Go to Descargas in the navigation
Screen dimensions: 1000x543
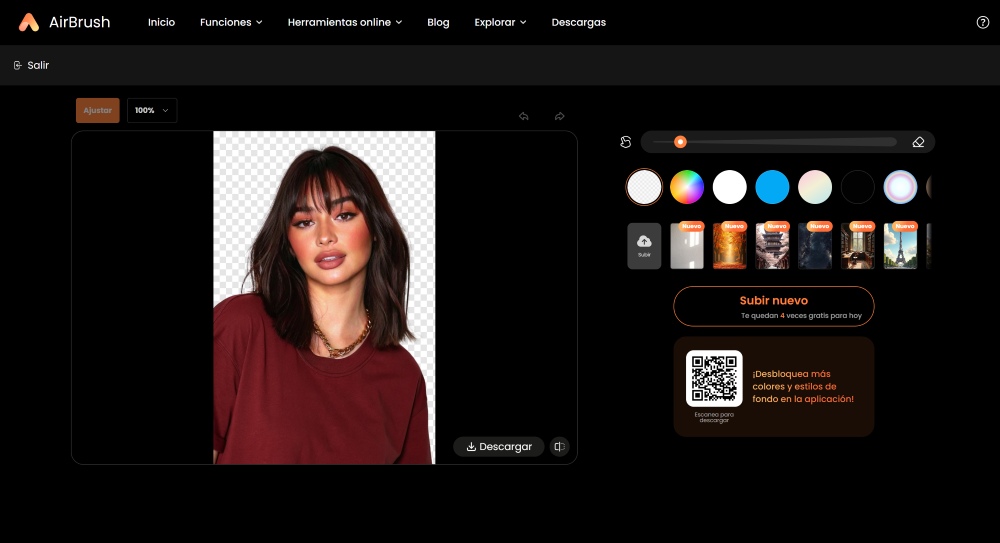point(578,22)
